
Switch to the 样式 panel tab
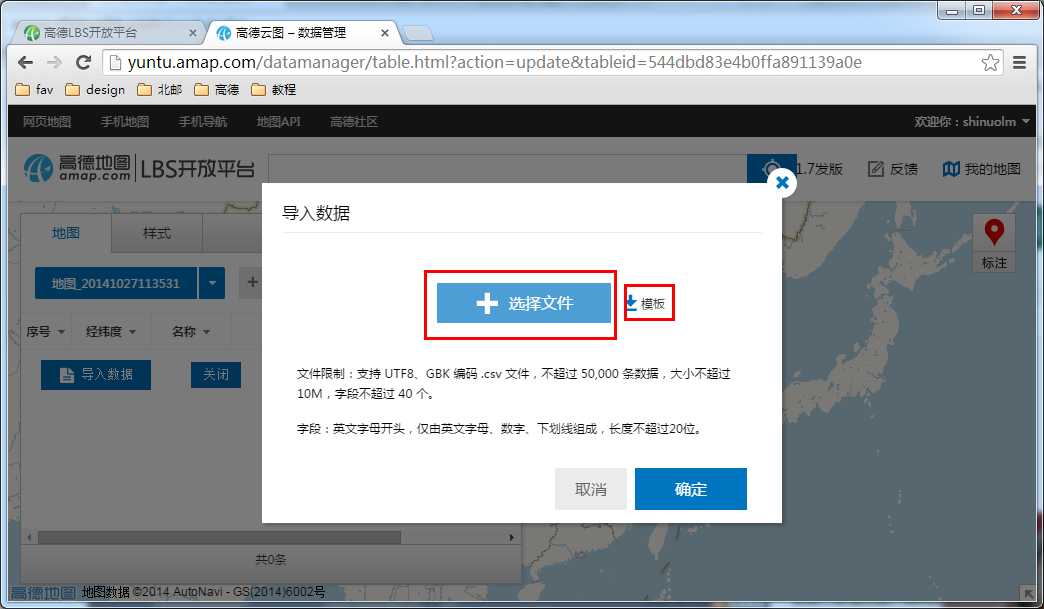point(156,233)
